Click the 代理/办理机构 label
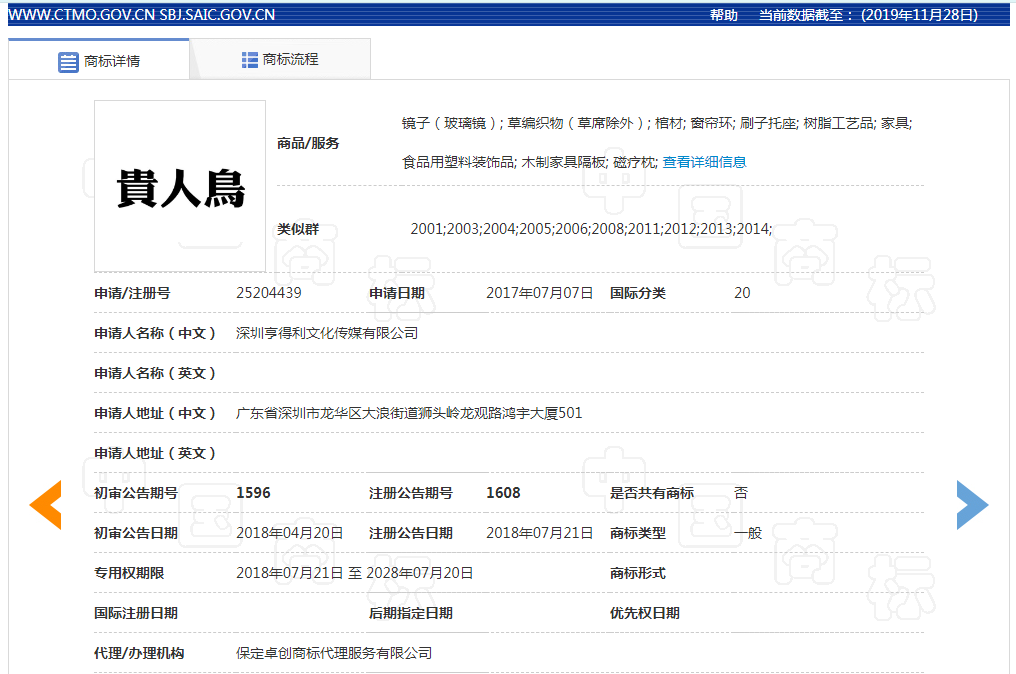 tap(139, 653)
